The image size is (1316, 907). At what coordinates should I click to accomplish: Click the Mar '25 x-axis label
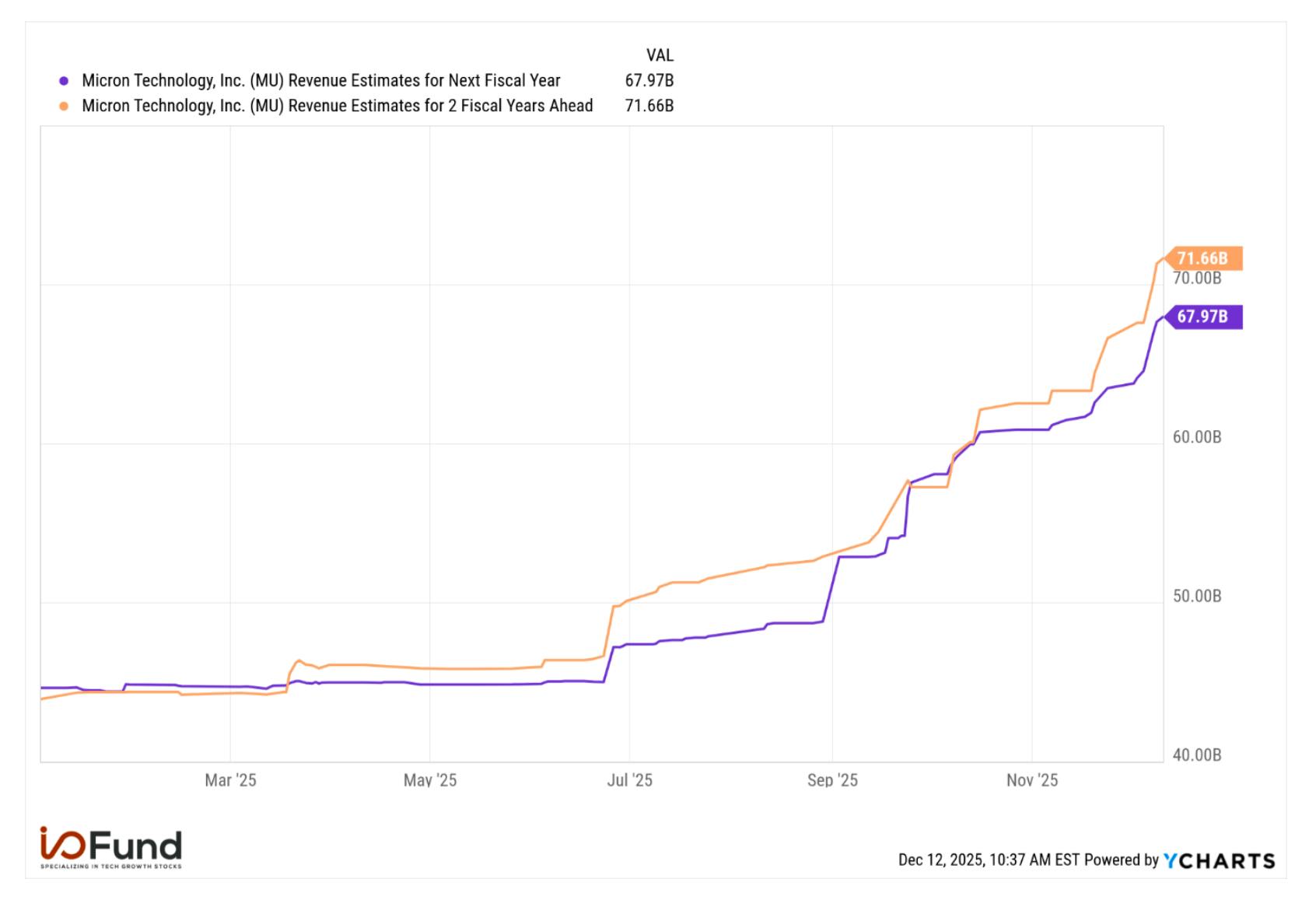230,780
